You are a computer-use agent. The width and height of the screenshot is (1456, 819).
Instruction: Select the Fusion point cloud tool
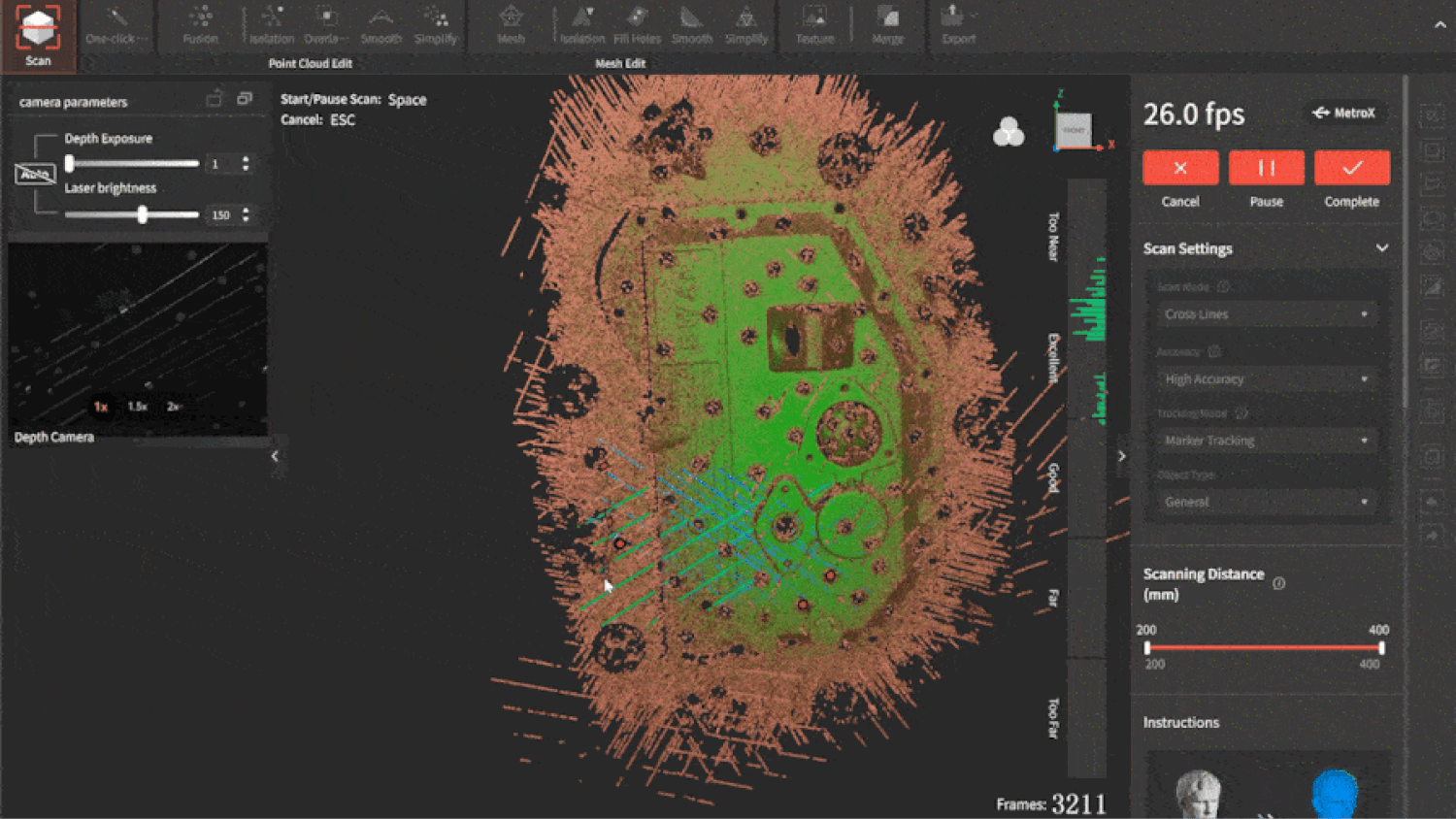point(200,25)
